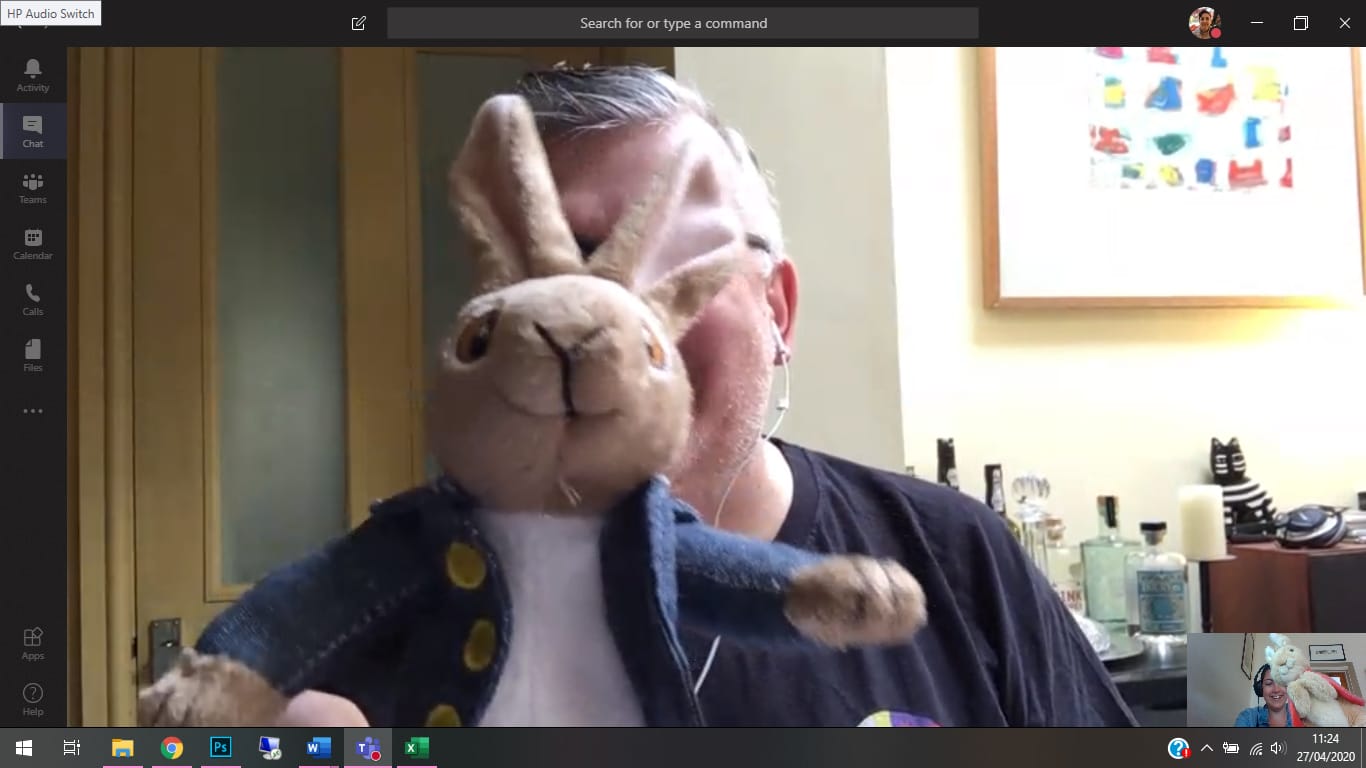Open the Windows Start menu

pyautogui.click(x=24, y=748)
